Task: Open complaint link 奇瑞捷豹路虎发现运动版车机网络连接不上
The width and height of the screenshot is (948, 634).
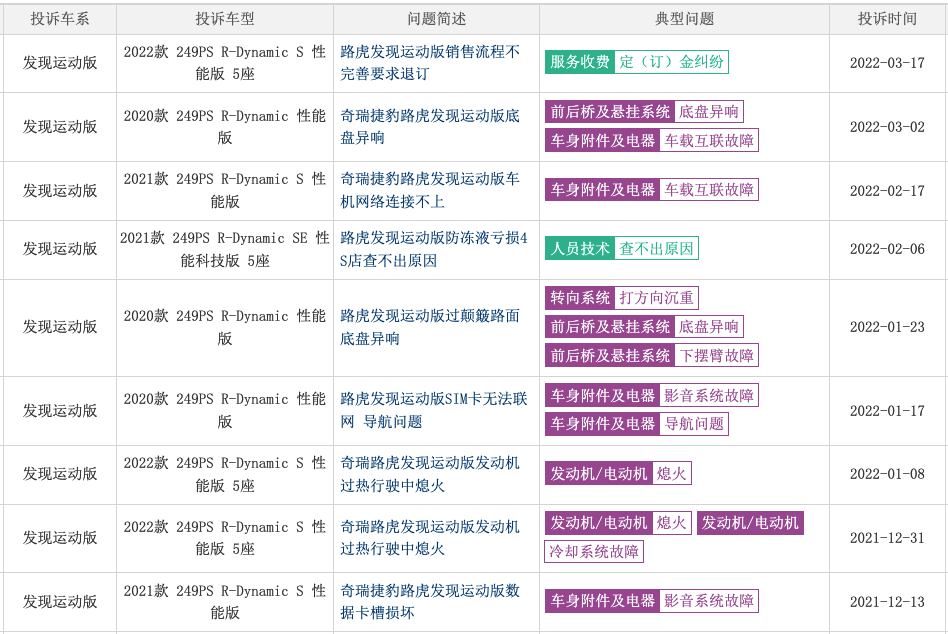Action: [x=430, y=190]
